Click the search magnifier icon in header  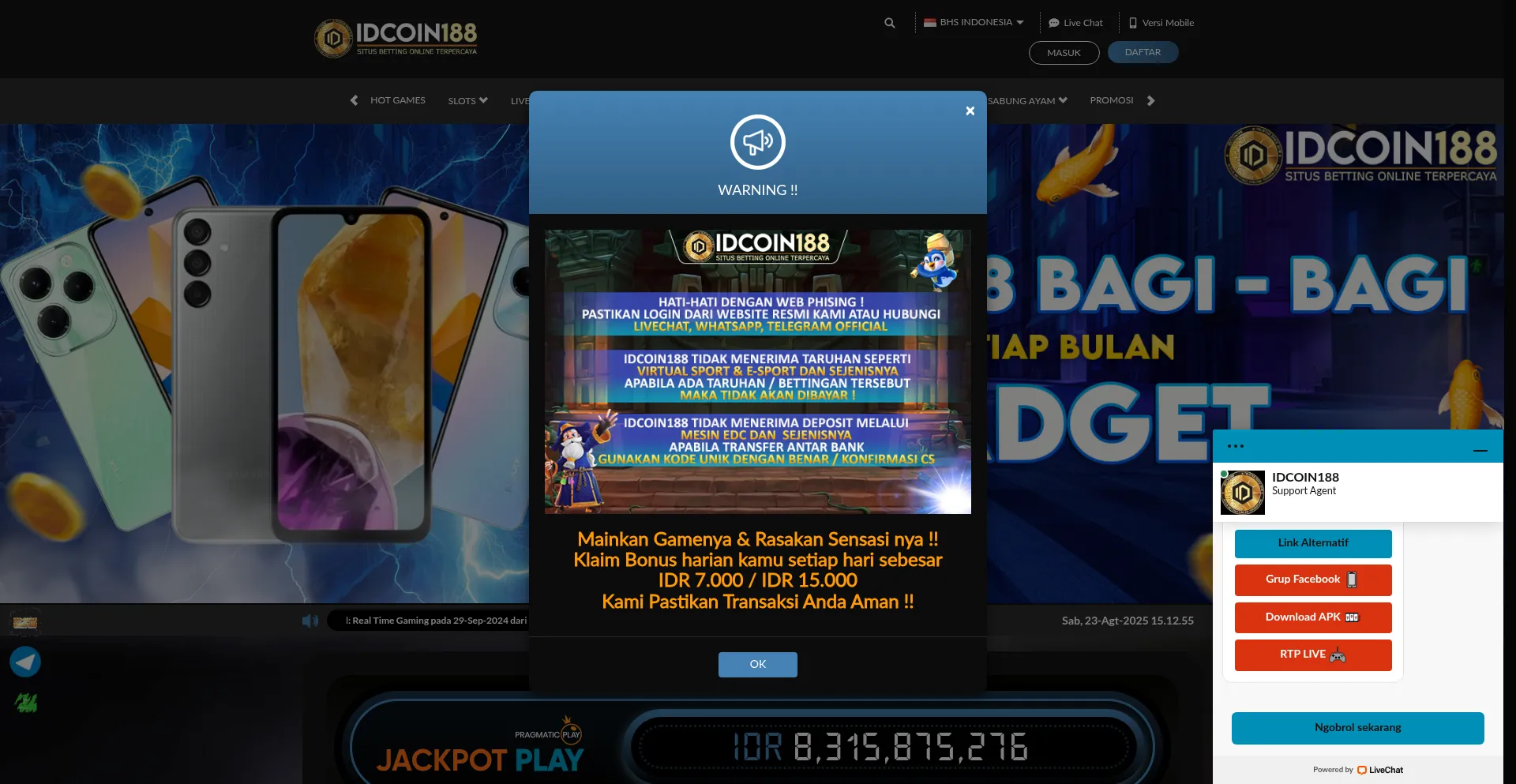890,23
